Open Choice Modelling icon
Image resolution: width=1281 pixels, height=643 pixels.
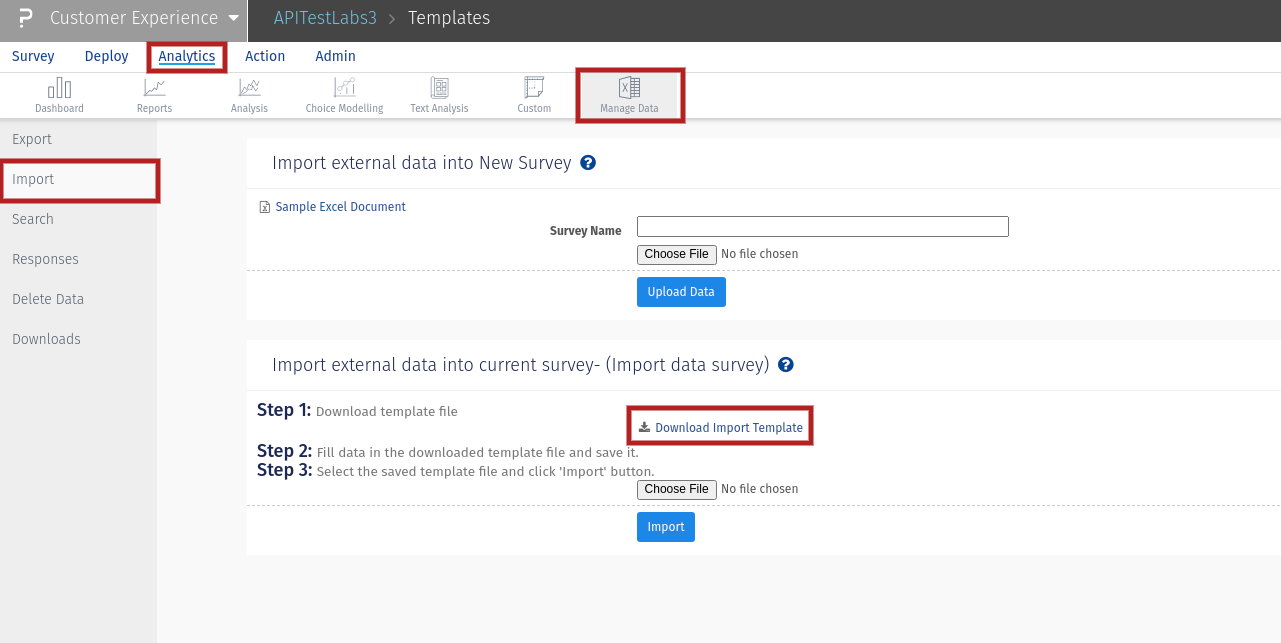(344, 89)
